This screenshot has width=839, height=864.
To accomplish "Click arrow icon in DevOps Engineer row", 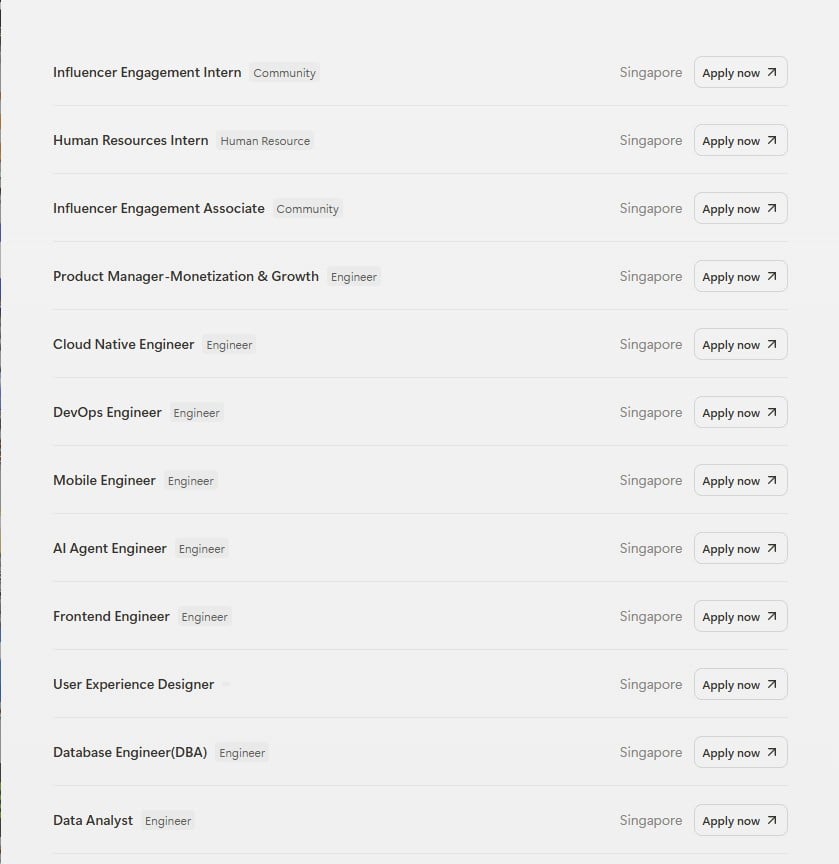I will coord(772,412).
